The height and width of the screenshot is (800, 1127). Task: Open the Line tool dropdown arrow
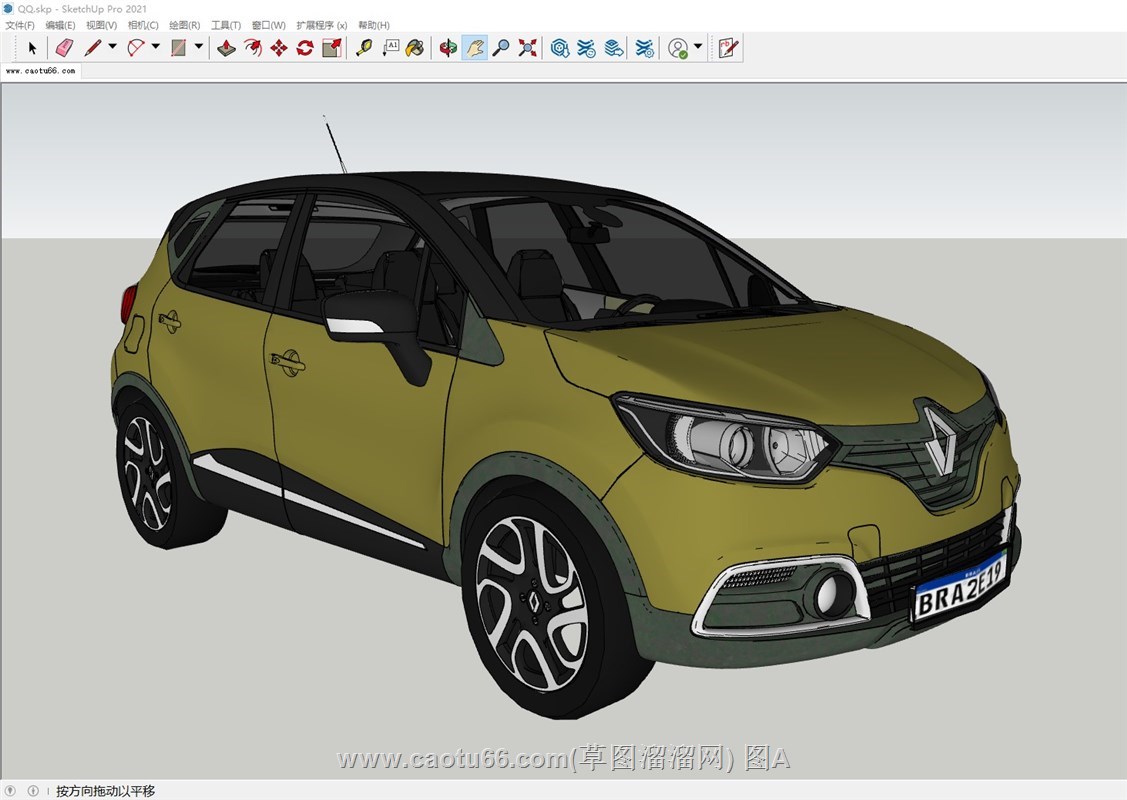pyautogui.click(x=112, y=47)
